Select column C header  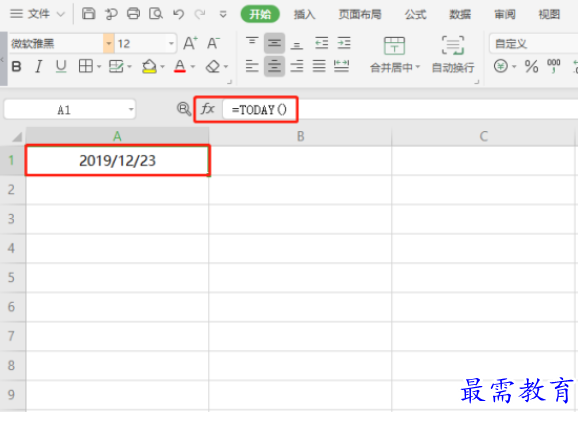tap(484, 136)
